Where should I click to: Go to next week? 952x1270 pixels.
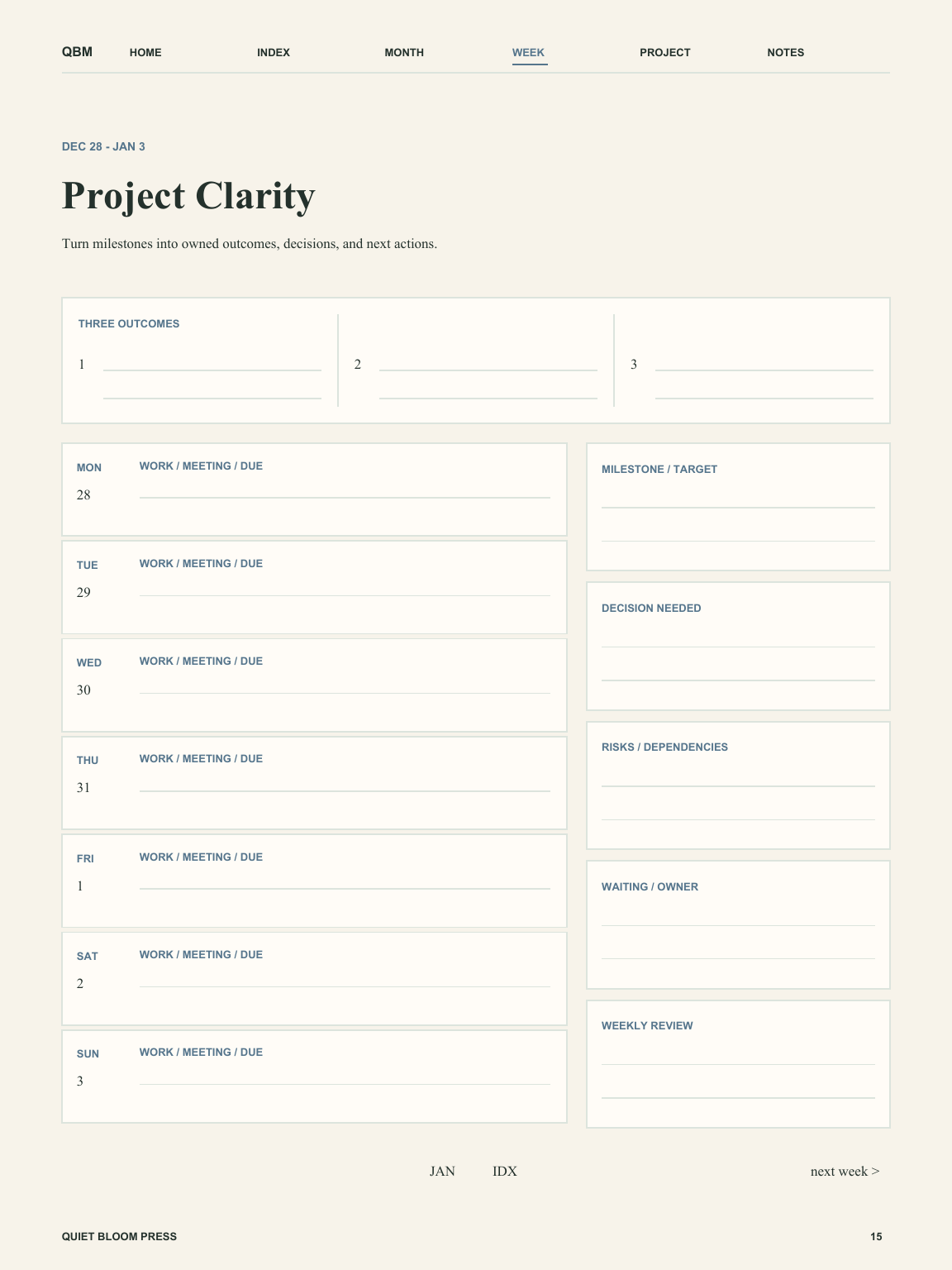(x=845, y=1171)
